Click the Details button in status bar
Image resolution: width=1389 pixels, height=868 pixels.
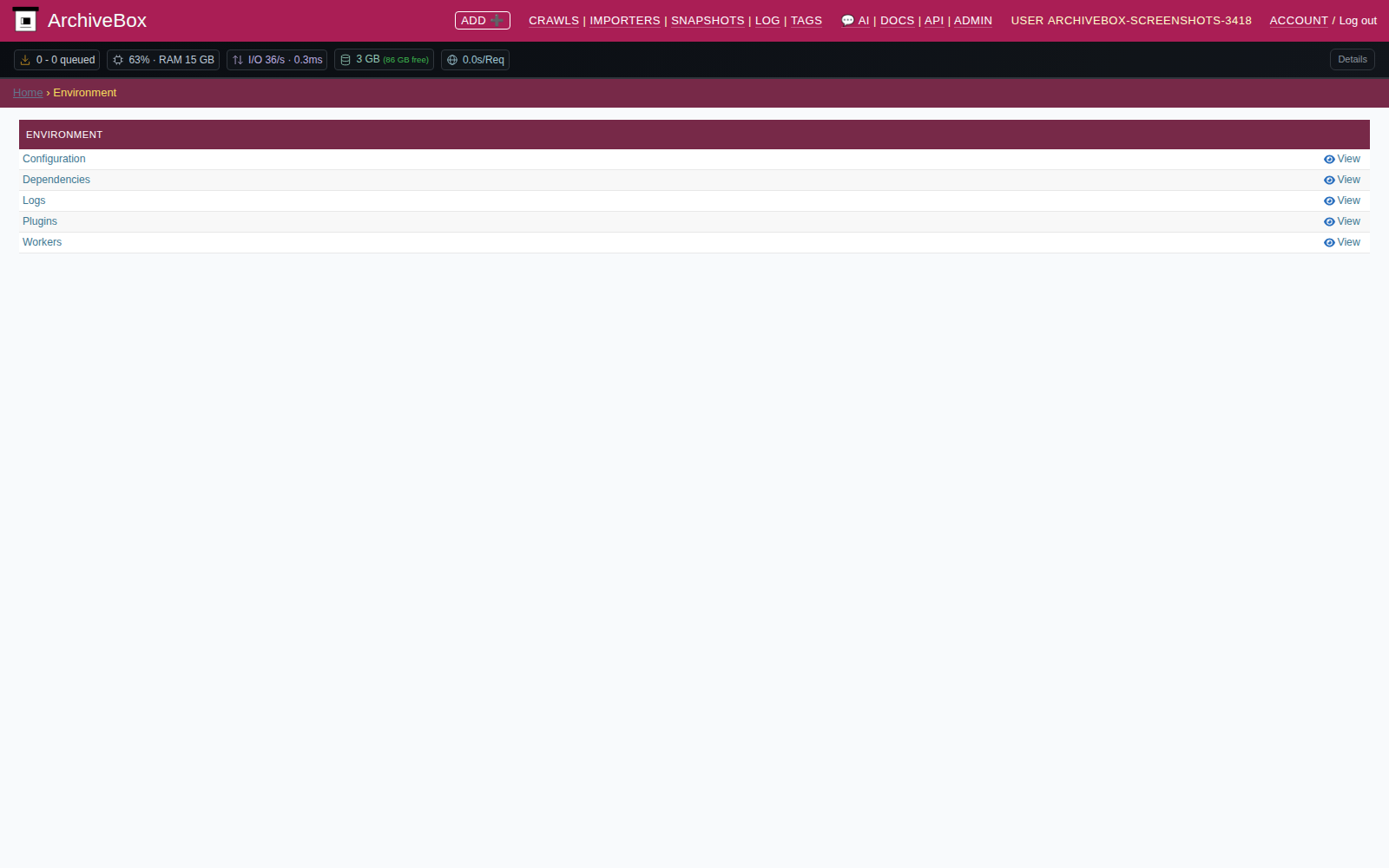click(1353, 60)
